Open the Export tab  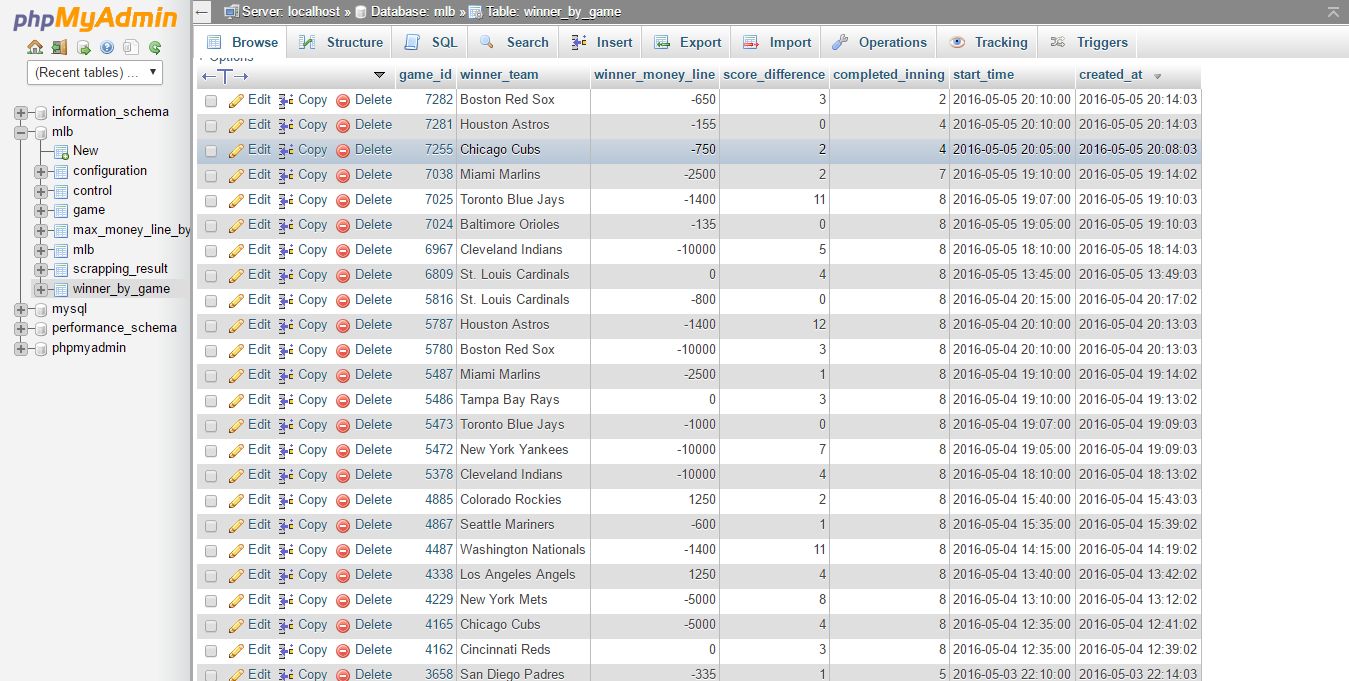tap(687, 42)
